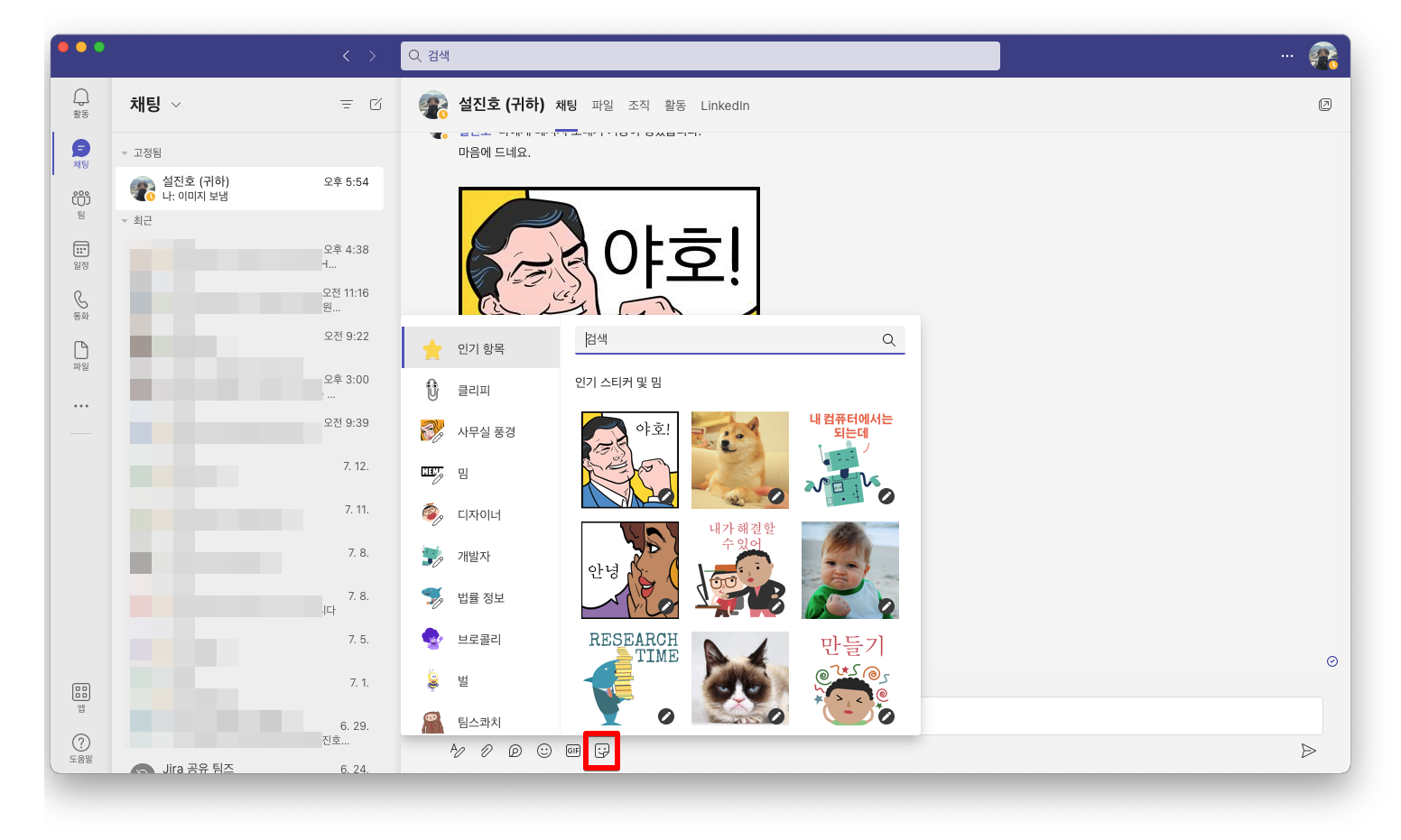Open the settings ellipsis menu in title bar
1401x840 pixels.
click(x=1287, y=56)
